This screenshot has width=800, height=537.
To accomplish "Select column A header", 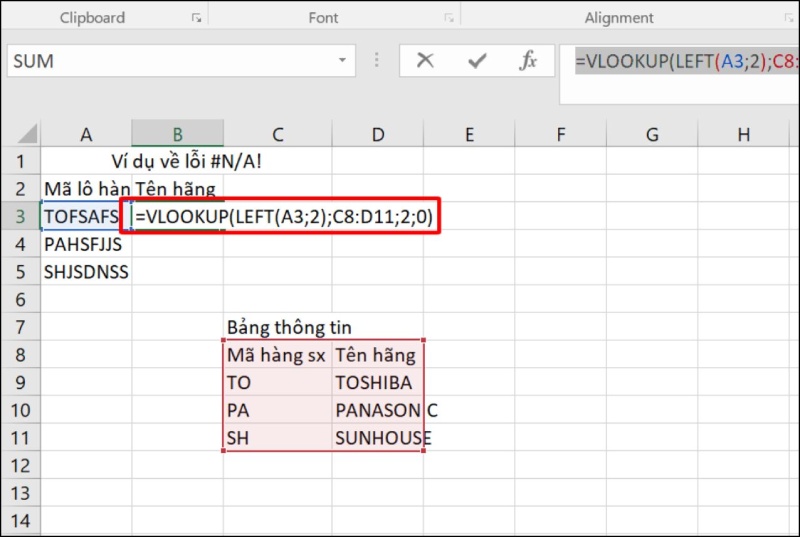I will (86, 134).
